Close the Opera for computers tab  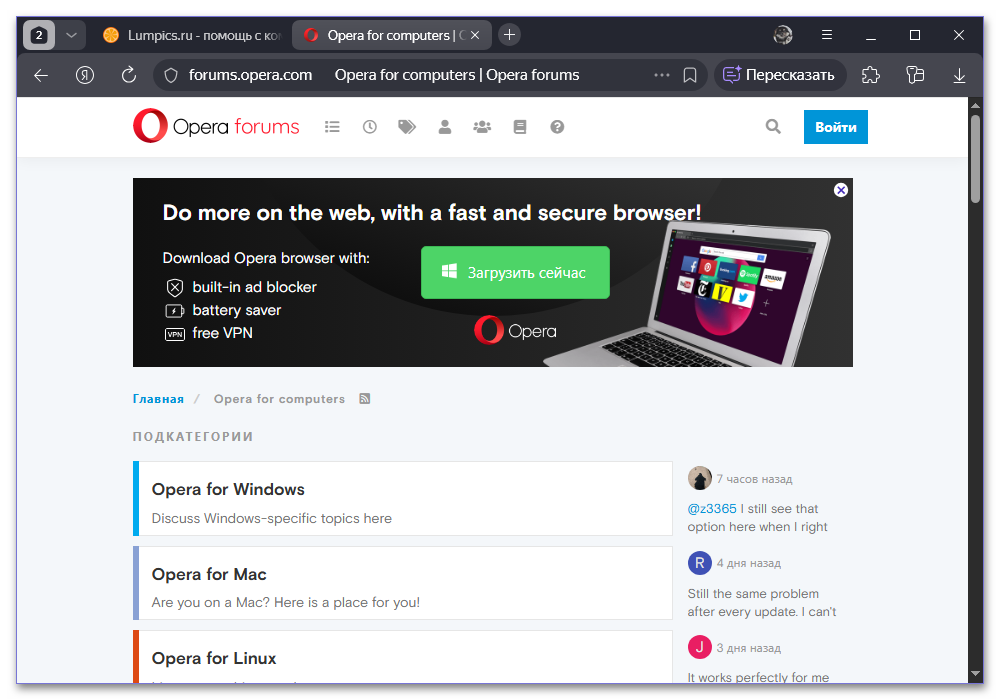click(x=475, y=35)
